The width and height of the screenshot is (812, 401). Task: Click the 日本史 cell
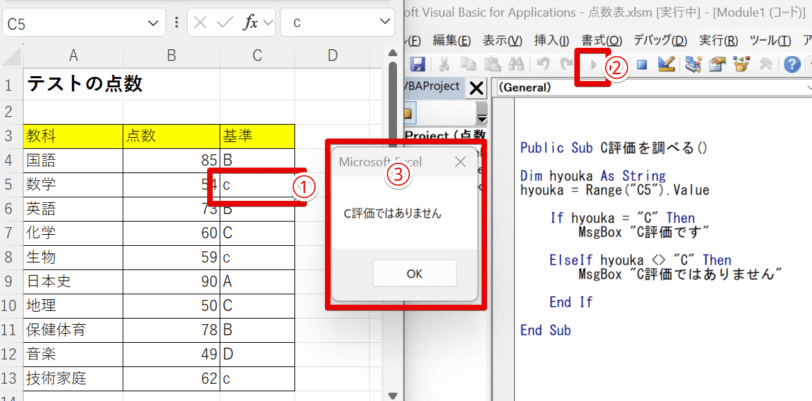[x=73, y=281]
